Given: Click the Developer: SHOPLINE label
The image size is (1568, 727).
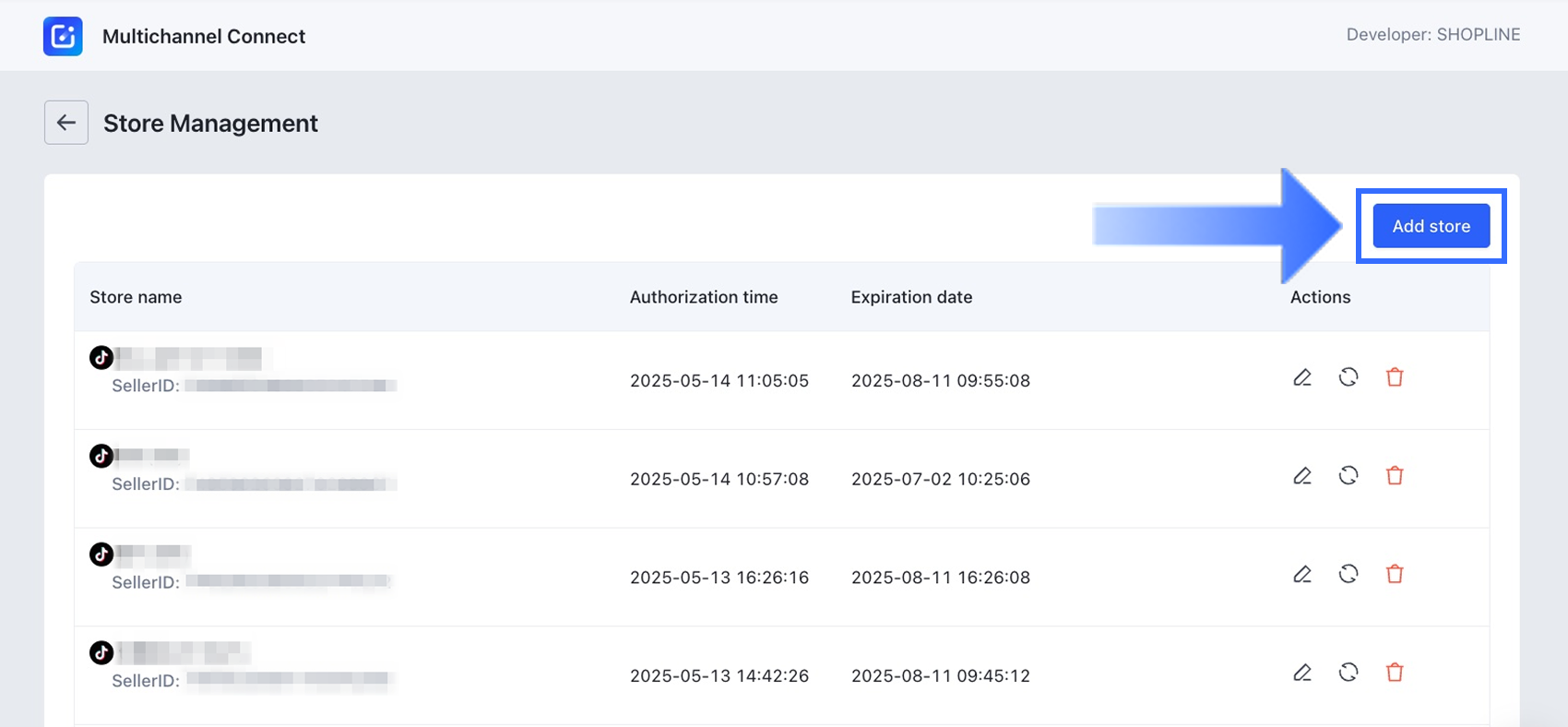Looking at the screenshot, I should coord(1432,35).
